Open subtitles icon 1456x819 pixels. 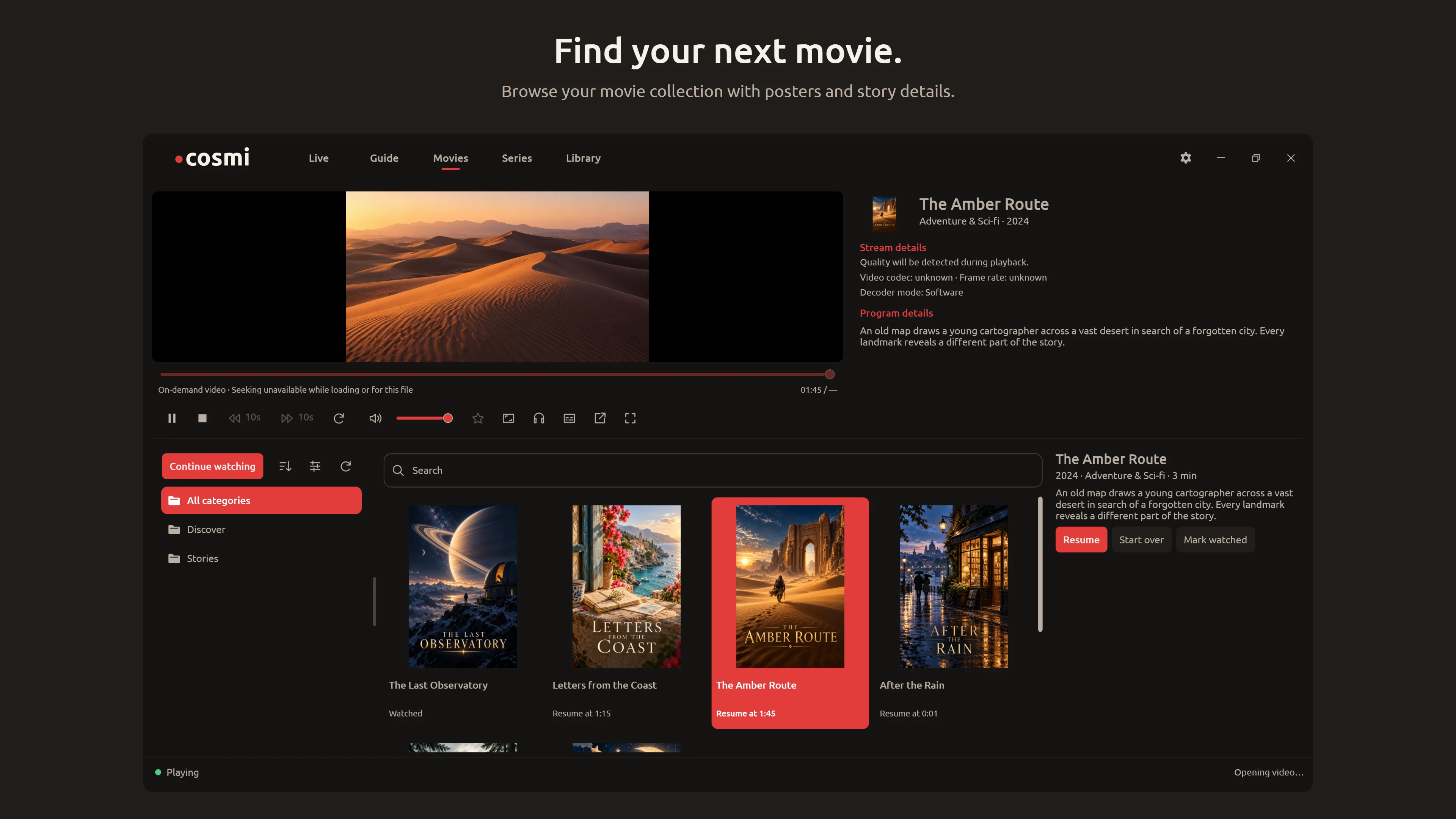point(569,418)
